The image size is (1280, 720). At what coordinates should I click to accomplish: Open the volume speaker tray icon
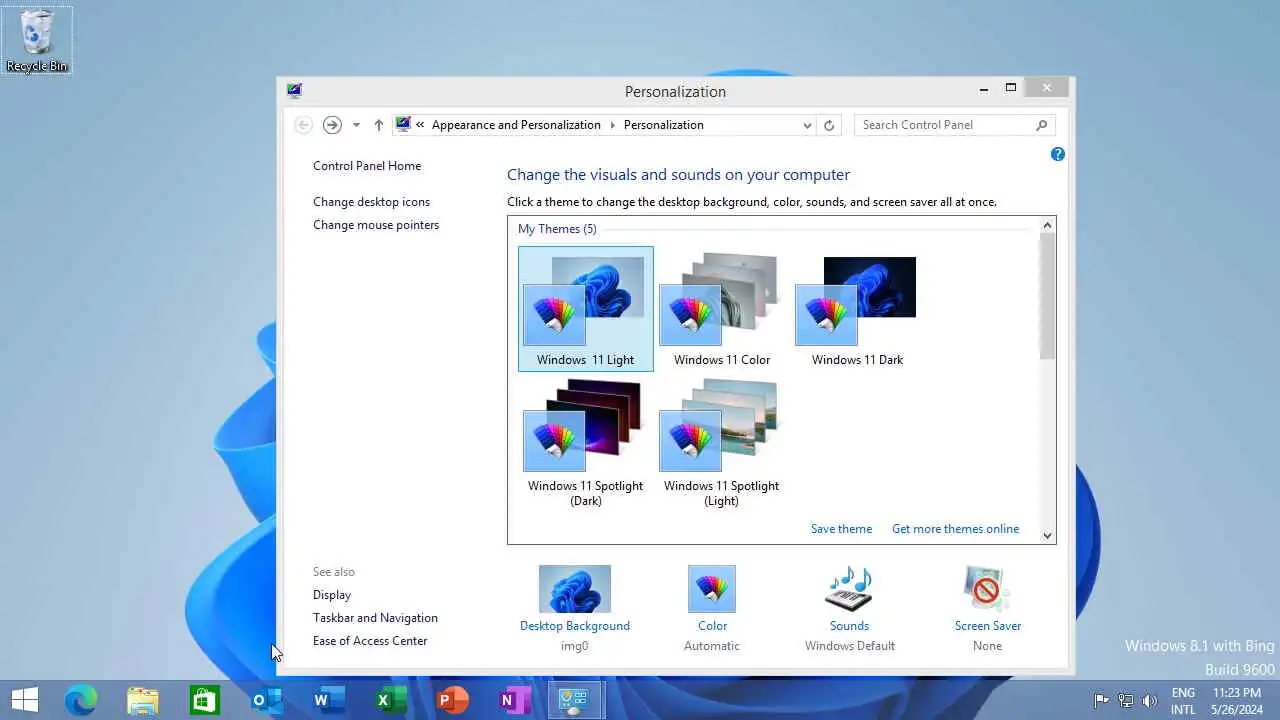1150,700
